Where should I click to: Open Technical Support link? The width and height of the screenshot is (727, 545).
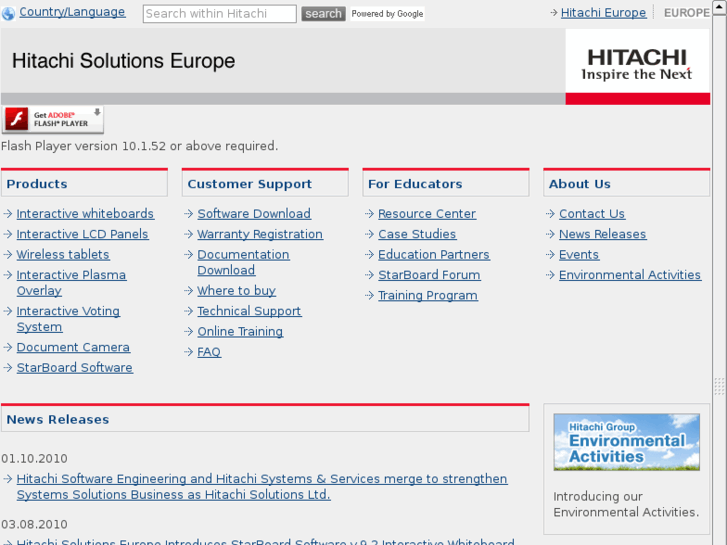pos(249,311)
